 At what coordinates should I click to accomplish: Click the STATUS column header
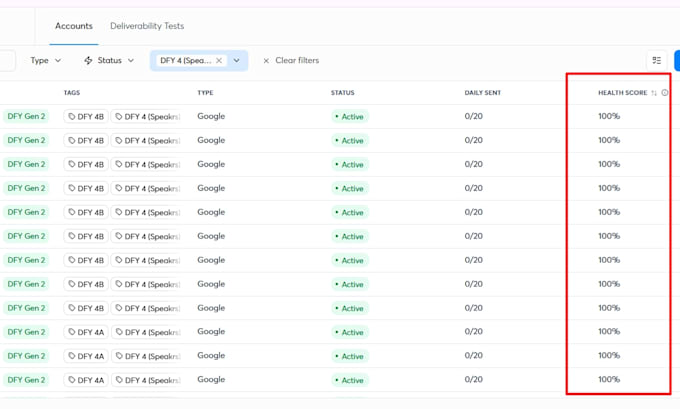coord(343,93)
